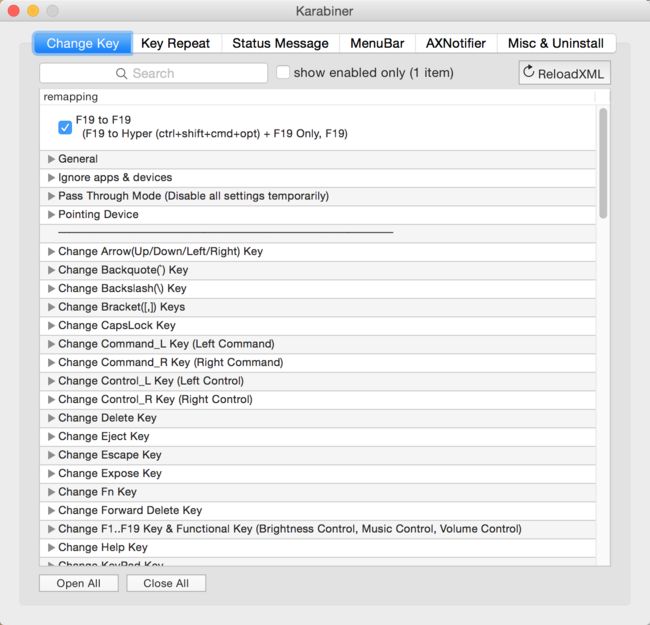
Task: Expand Change Command_L Key group
Action: [51, 344]
